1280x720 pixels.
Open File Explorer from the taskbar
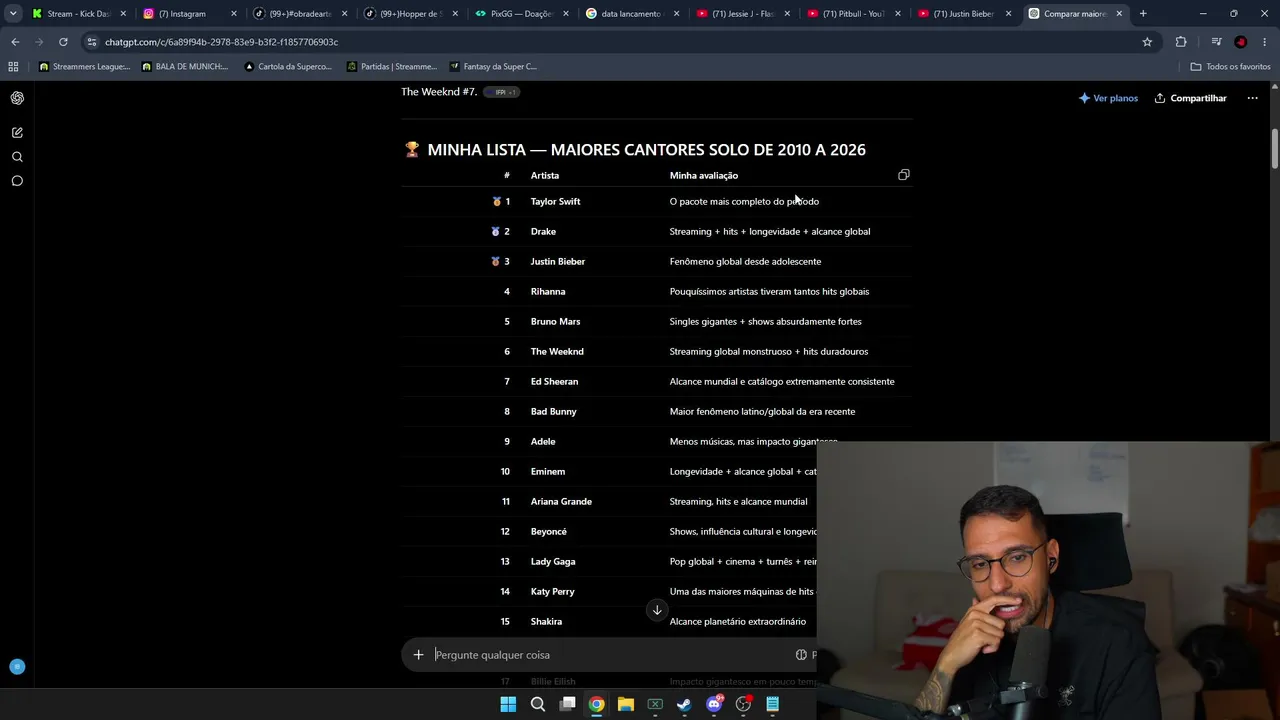(626, 704)
